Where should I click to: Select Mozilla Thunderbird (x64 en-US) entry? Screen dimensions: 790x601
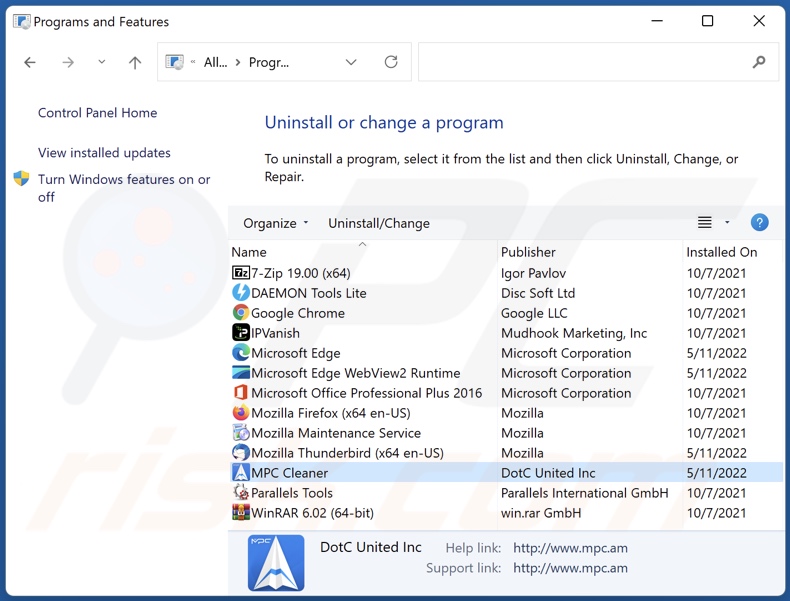click(x=506, y=452)
